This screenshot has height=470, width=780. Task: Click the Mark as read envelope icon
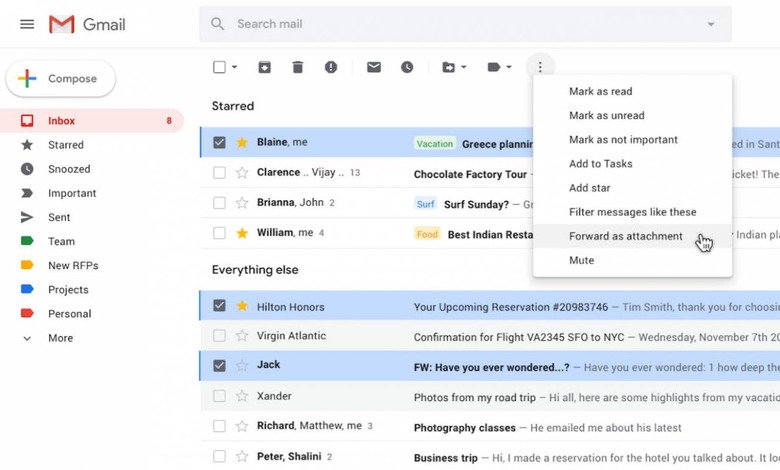pyautogui.click(x=373, y=67)
